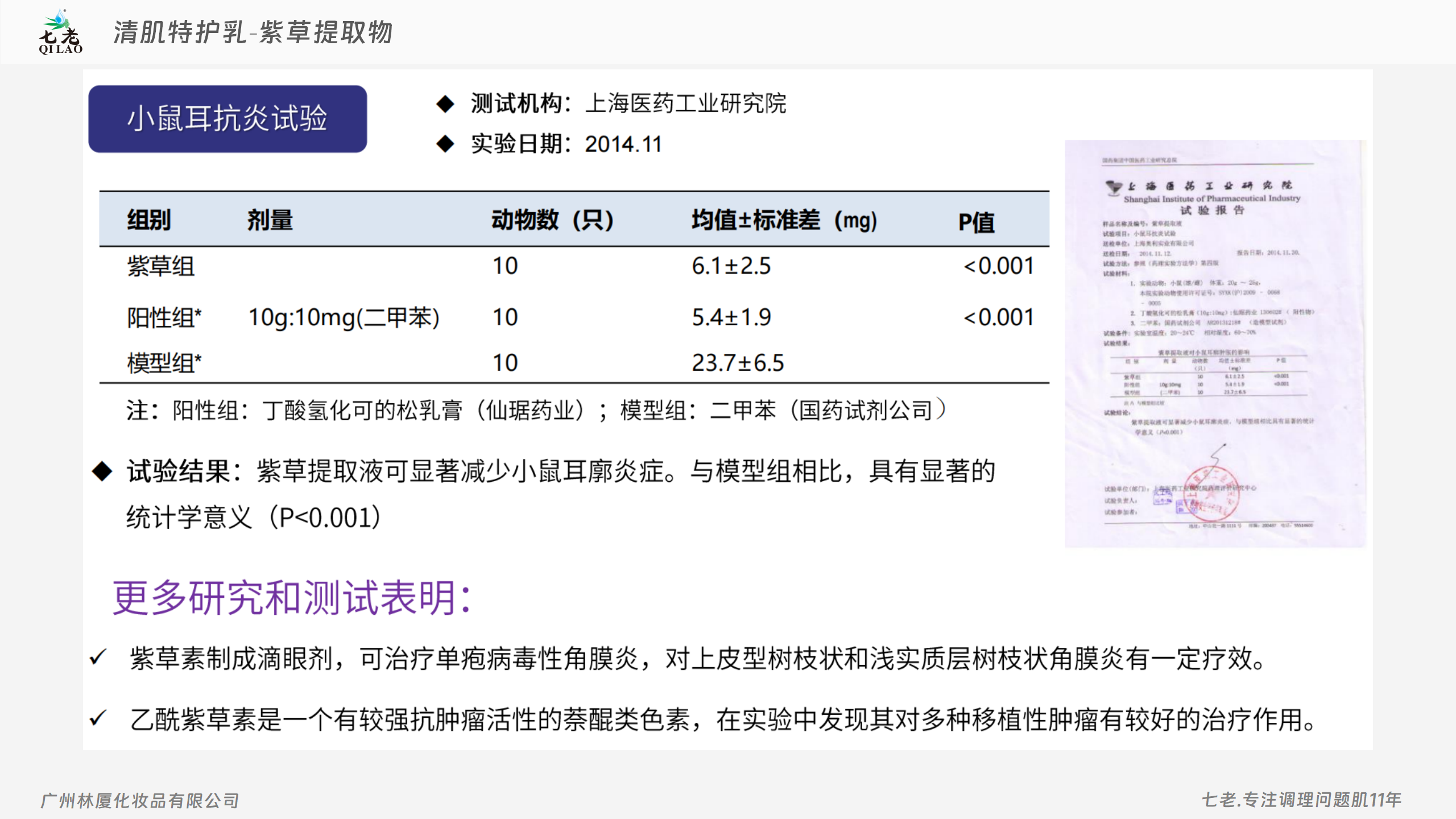
Task: Select the 实验日期：2014.11 line
Action: 566,144
